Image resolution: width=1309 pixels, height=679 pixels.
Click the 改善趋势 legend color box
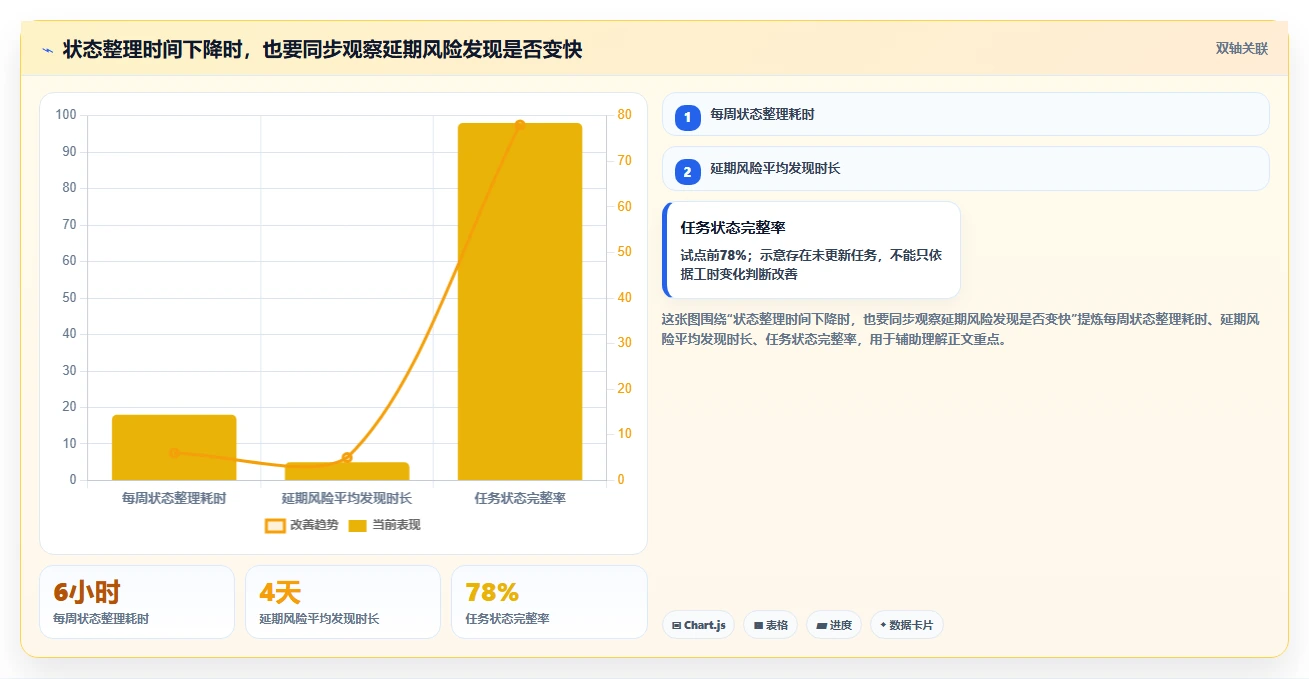click(275, 525)
